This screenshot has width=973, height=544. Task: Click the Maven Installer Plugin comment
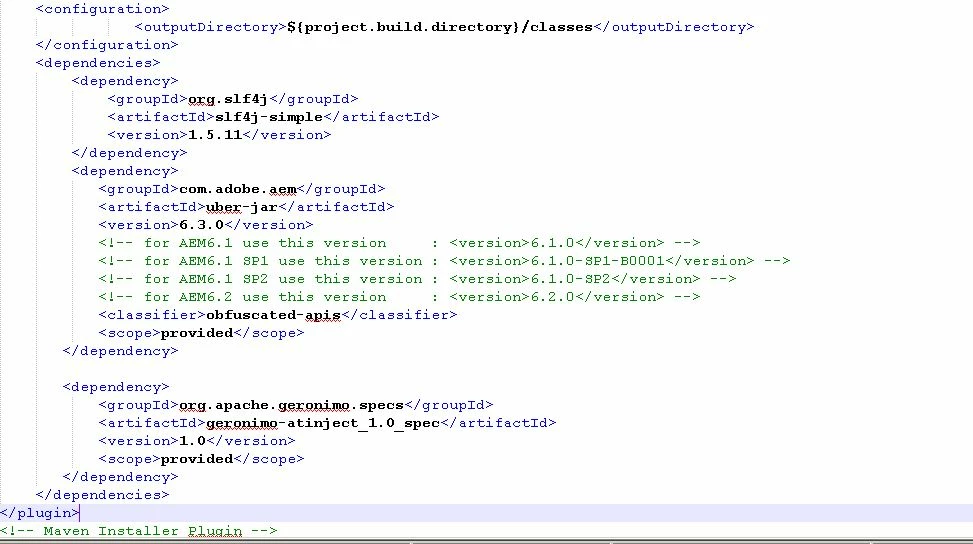tap(139, 531)
